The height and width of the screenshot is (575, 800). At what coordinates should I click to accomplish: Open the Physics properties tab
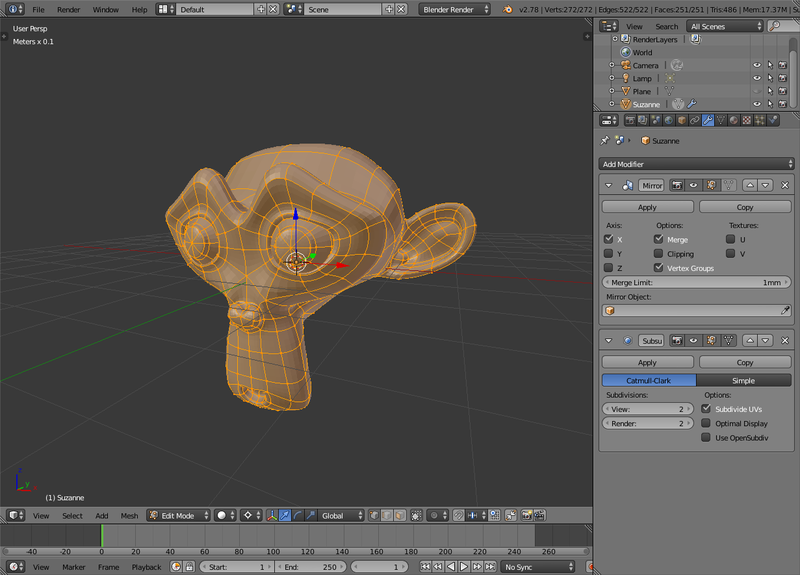coord(773,120)
